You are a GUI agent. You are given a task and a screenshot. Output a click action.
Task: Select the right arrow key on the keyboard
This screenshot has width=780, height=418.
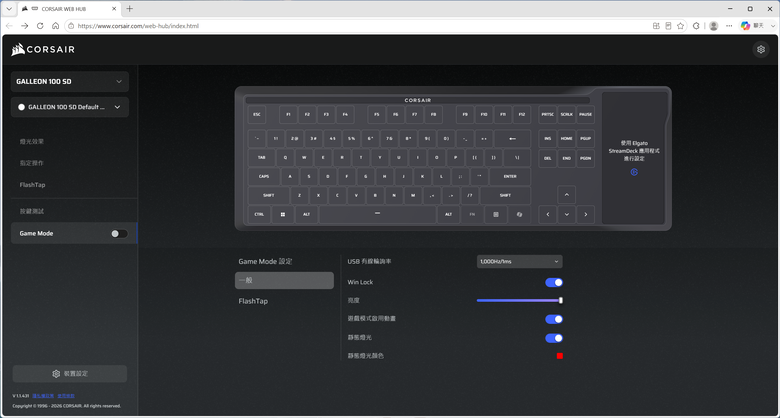585,214
